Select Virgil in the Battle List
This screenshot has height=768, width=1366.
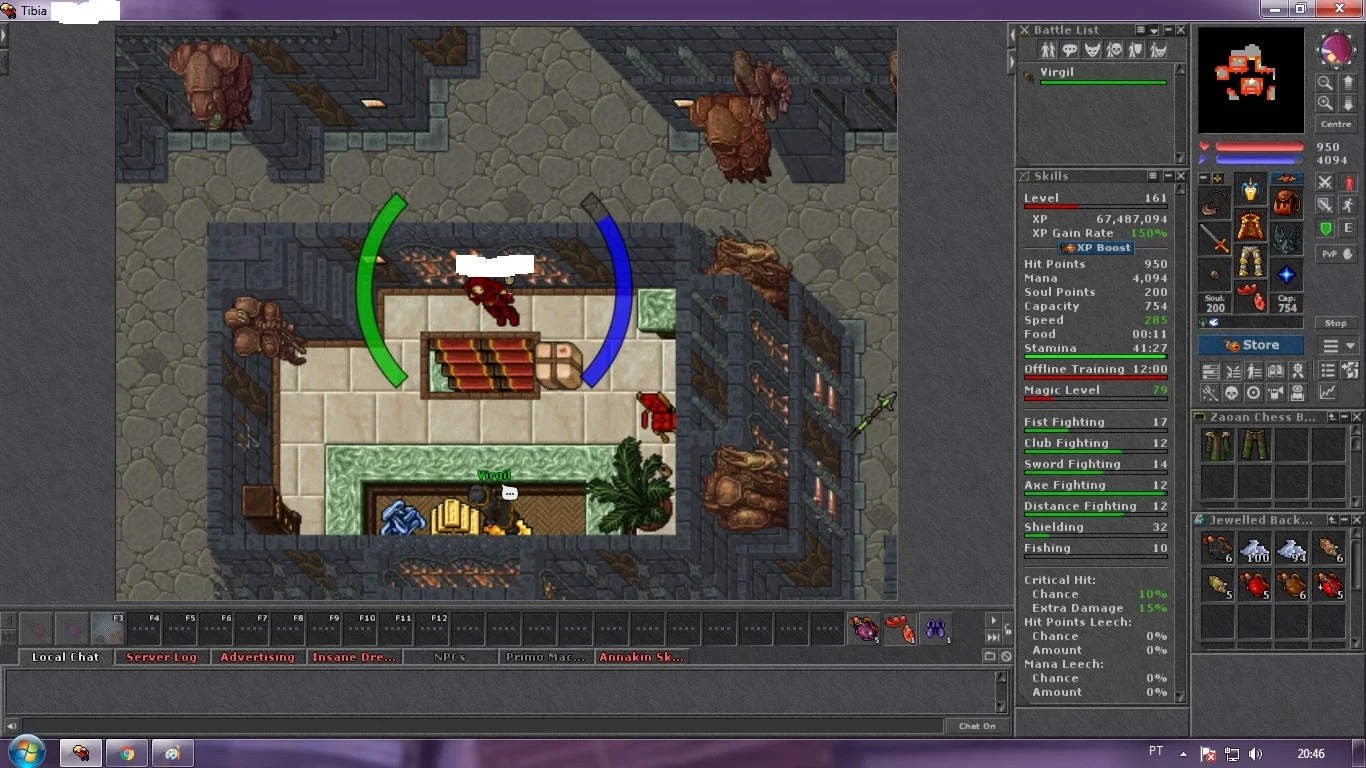click(1095, 75)
